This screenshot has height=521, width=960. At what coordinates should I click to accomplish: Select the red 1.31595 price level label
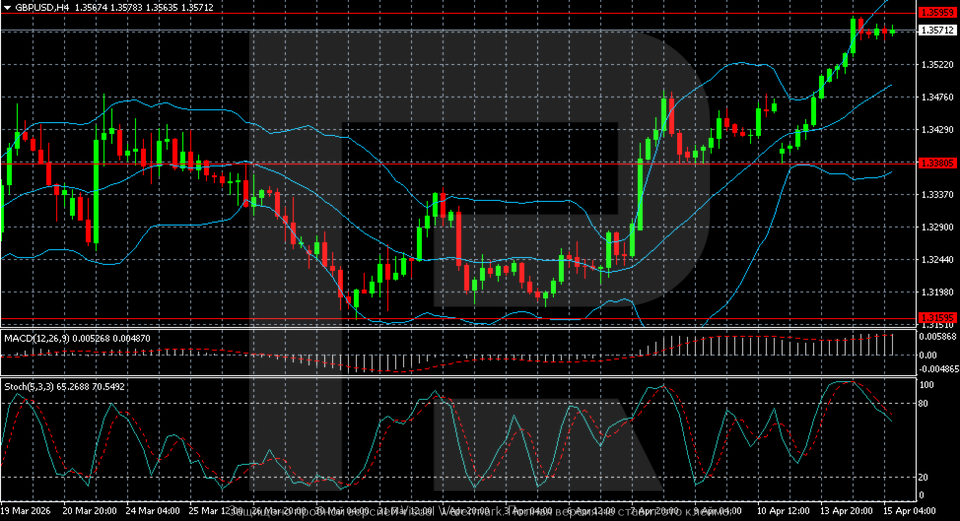pyautogui.click(x=934, y=316)
